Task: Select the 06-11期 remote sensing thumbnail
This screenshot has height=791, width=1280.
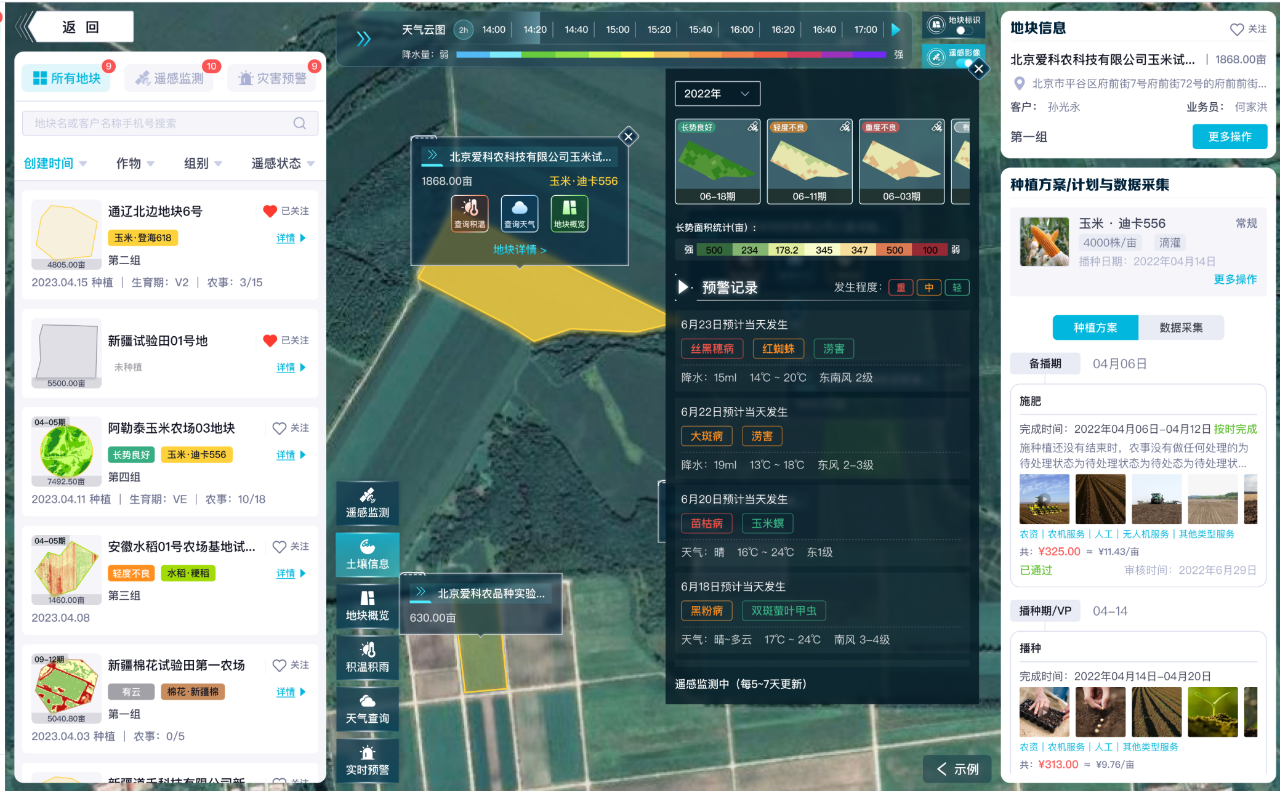Action: [809, 161]
